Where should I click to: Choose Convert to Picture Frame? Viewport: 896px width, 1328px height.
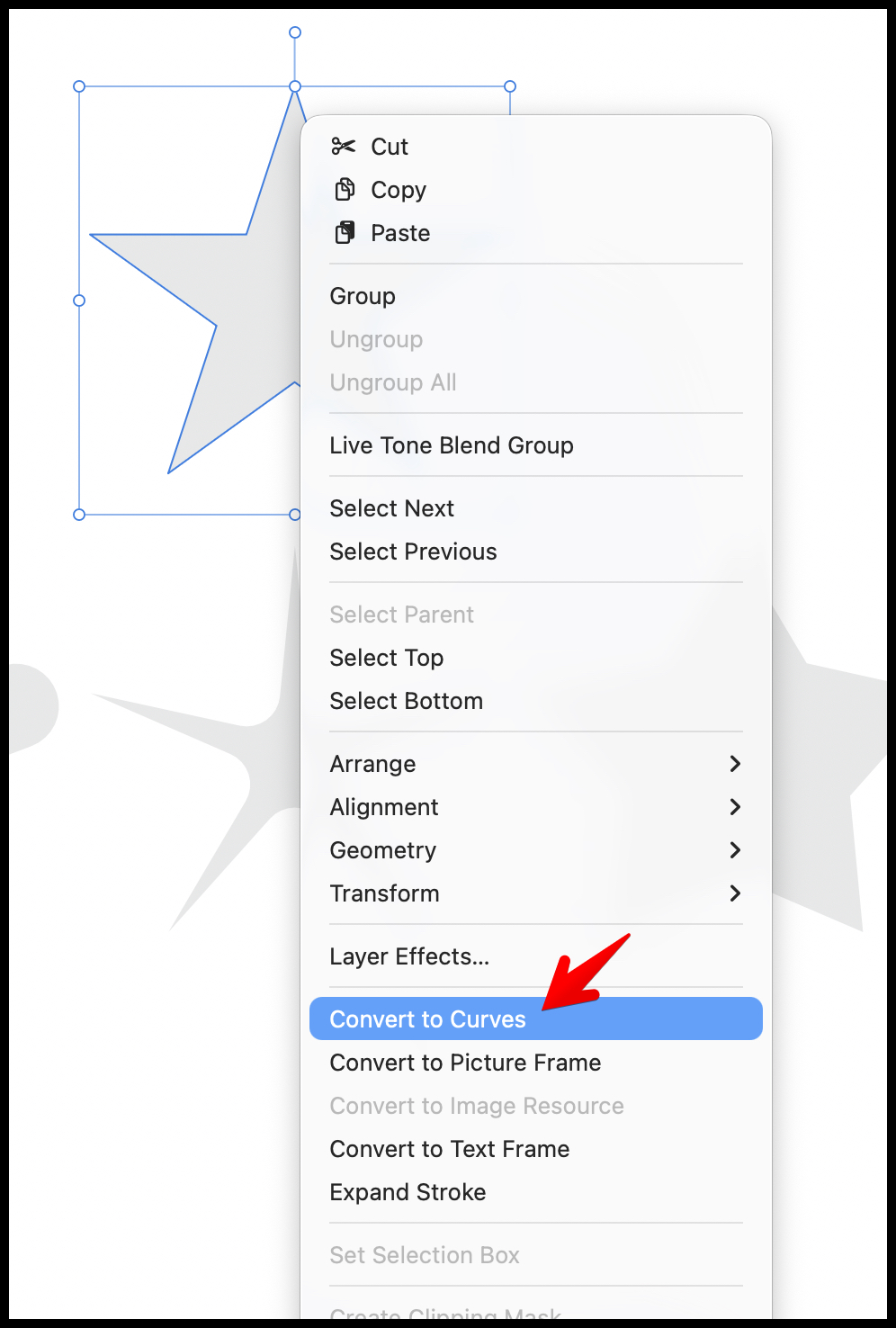(465, 1063)
